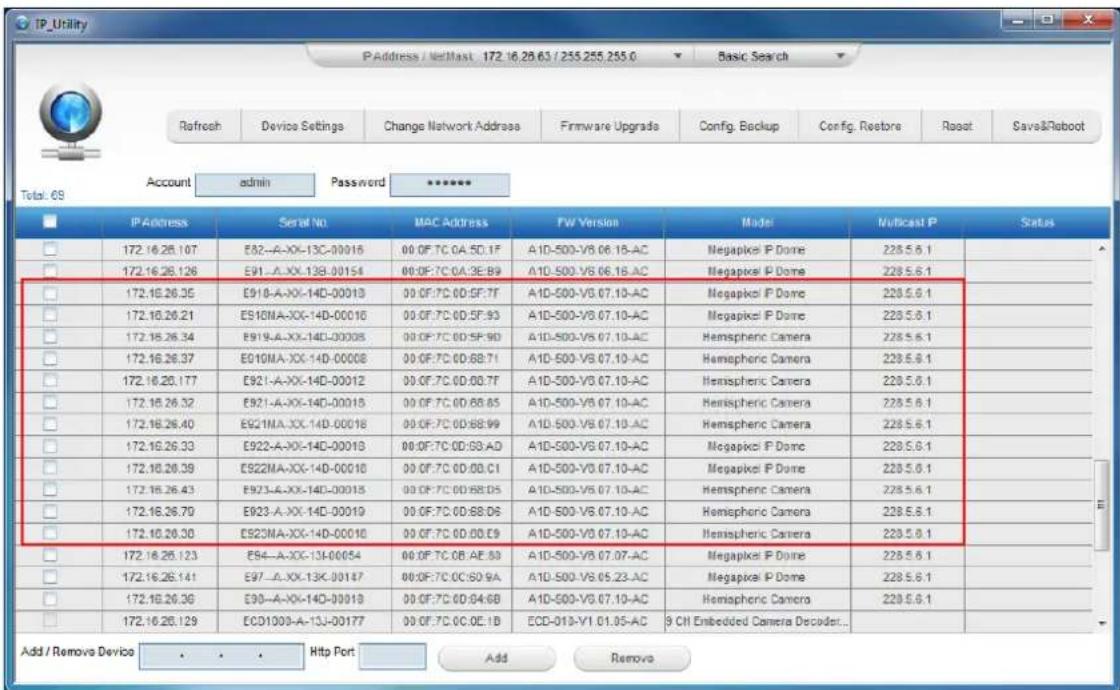Click serial number ECD1000-A-13J-00177
Viewport: 1120px width, 690px height.
pos(304,621)
